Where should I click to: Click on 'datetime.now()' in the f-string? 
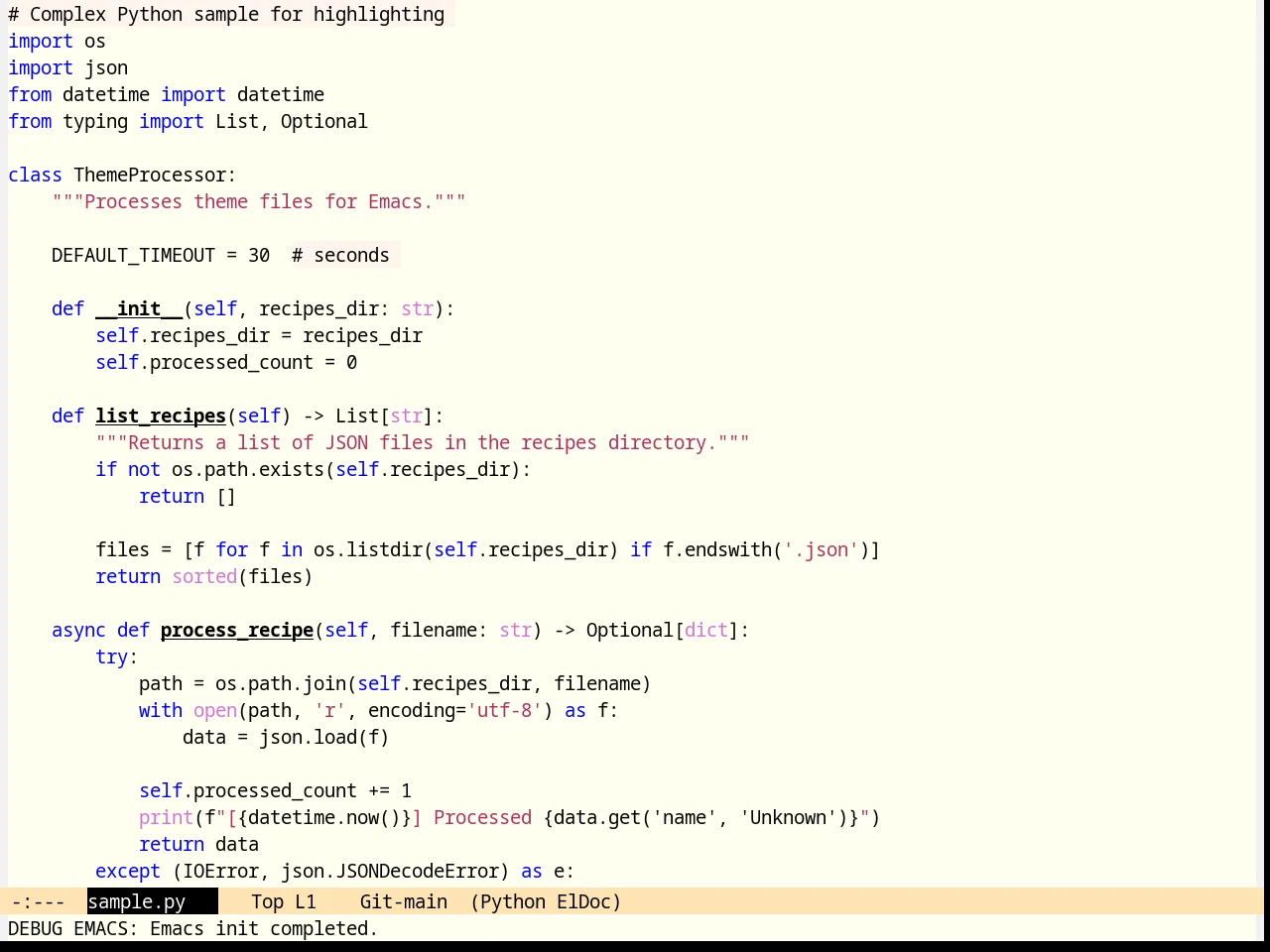[x=324, y=817]
